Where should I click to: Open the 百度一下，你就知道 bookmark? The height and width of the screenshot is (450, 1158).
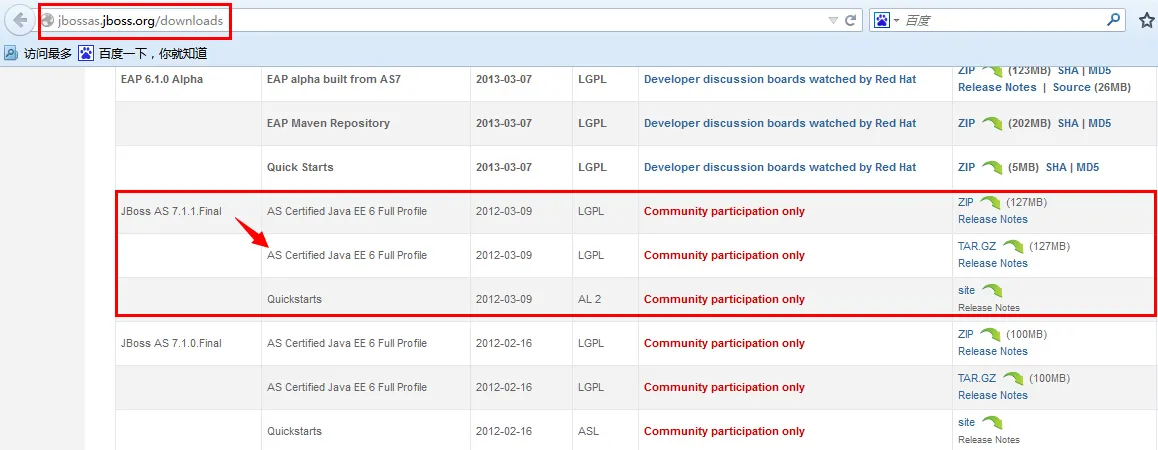(143, 53)
